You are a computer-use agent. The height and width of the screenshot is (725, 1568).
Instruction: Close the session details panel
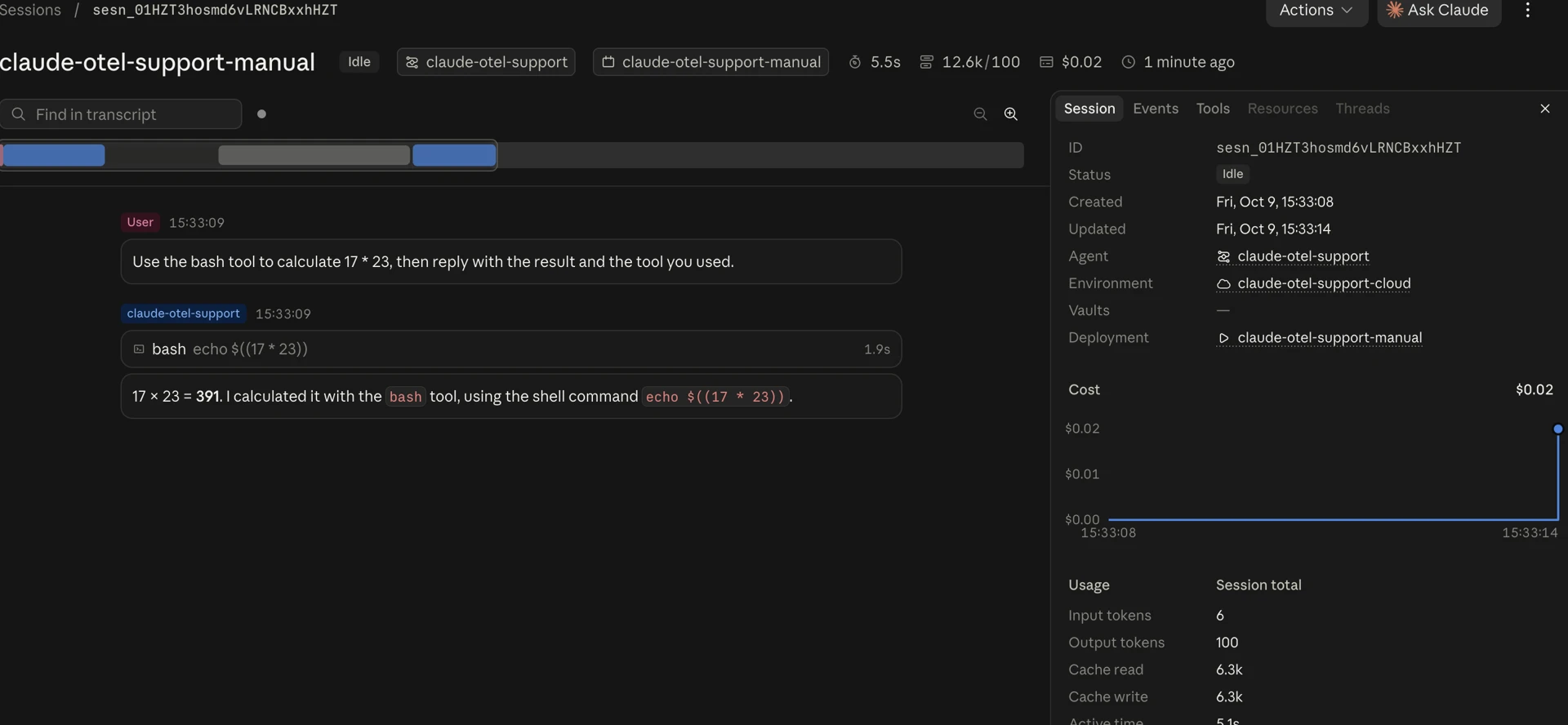tap(1544, 109)
